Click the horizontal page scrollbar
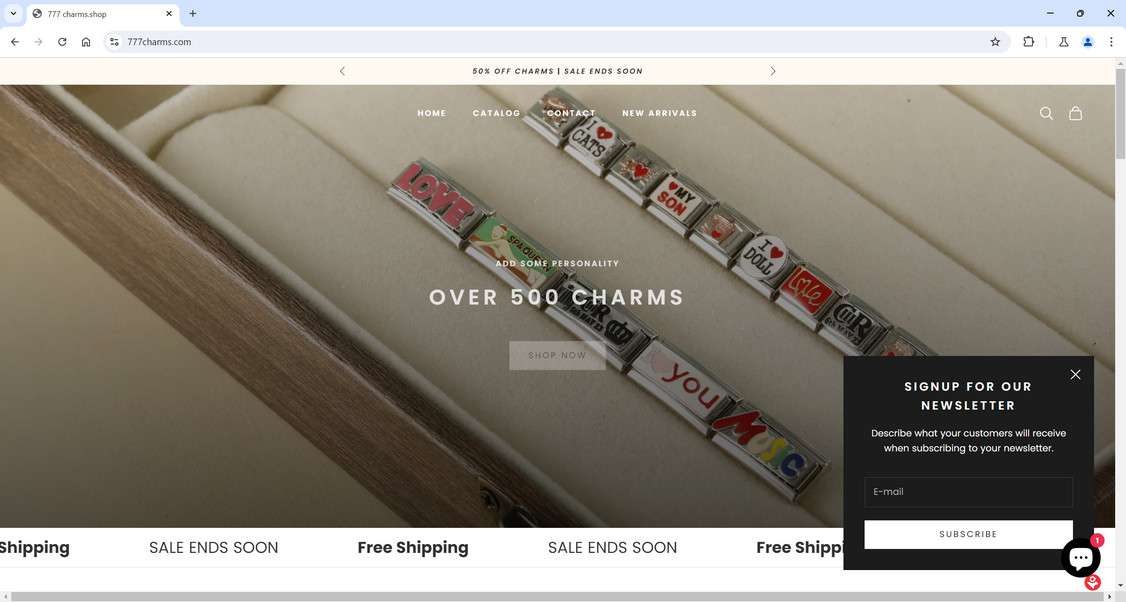 (x=557, y=596)
